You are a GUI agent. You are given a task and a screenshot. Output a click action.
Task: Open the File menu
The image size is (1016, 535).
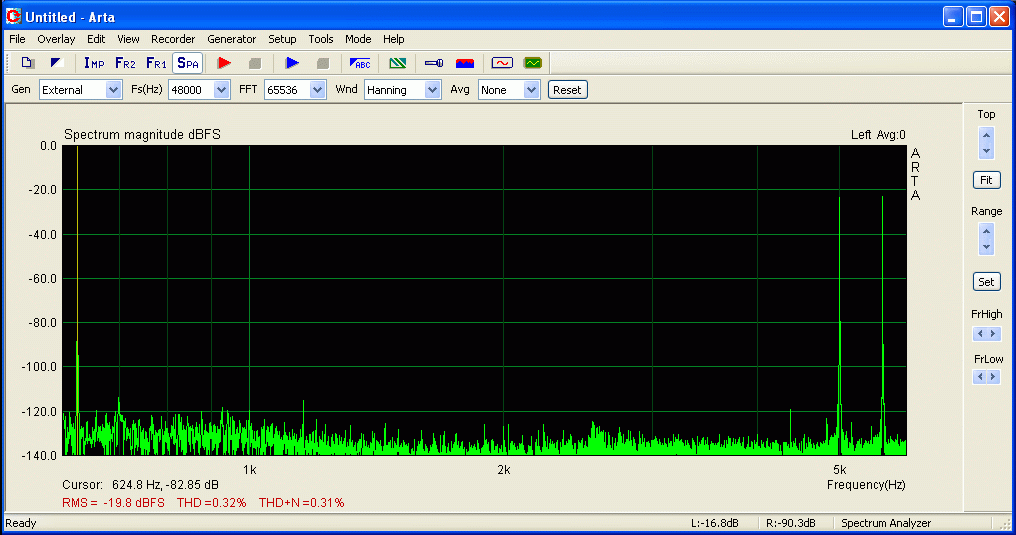pyautogui.click(x=17, y=39)
